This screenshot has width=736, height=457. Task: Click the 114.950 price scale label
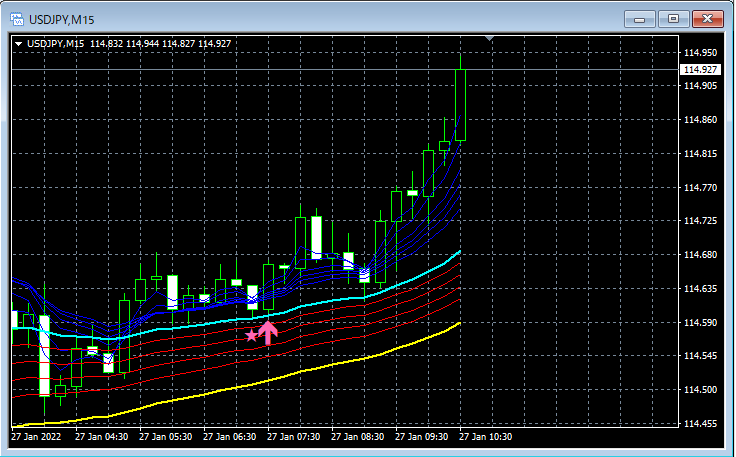(x=700, y=53)
